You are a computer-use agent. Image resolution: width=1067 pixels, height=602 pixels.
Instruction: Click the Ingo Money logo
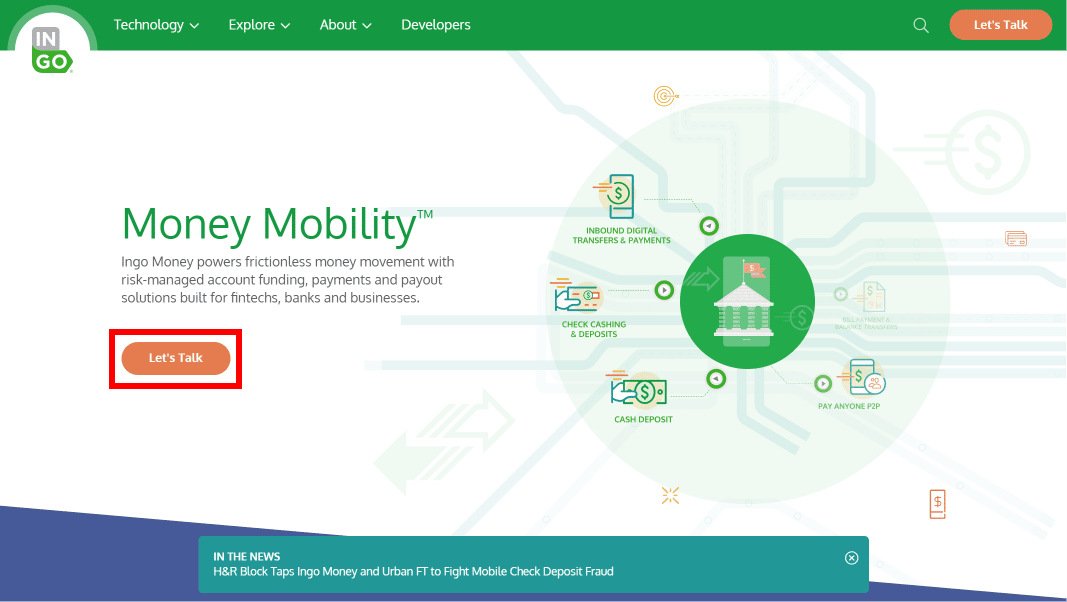[x=50, y=50]
